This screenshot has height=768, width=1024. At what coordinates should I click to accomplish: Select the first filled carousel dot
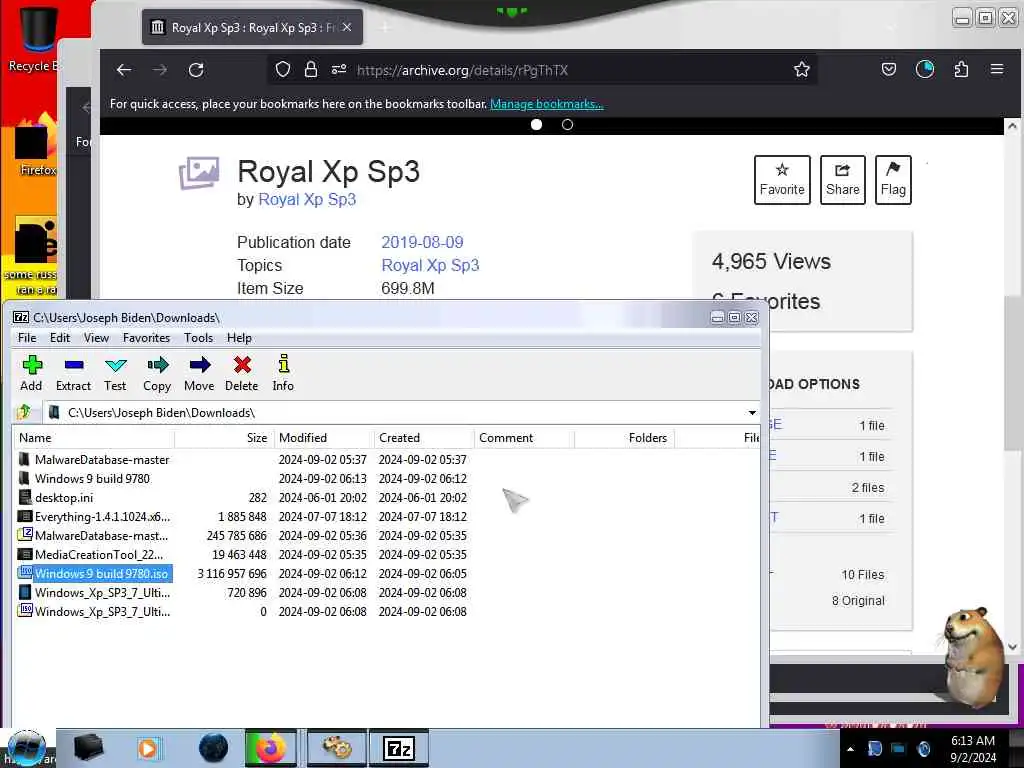536,124
